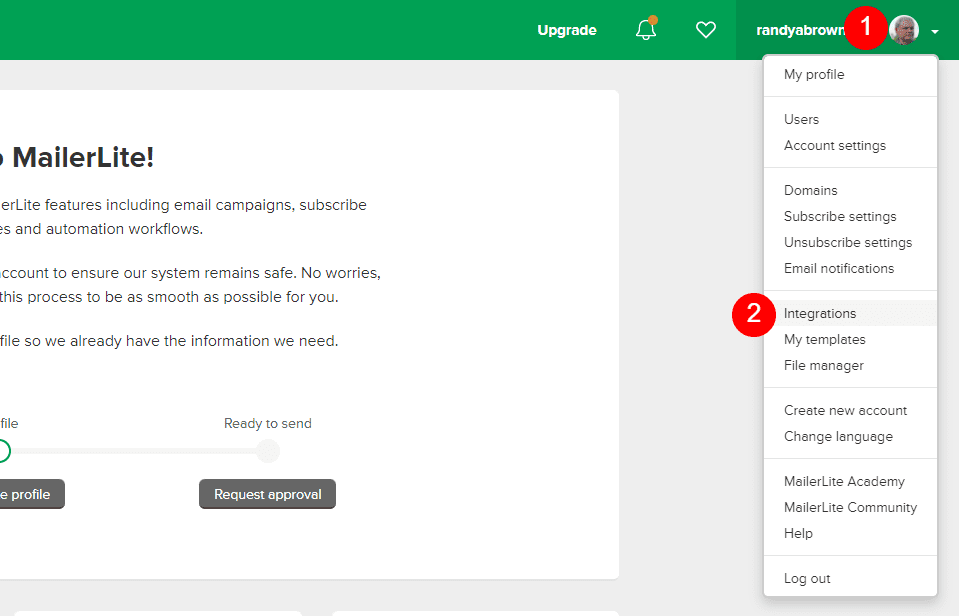Image resolution: width=959 pixels, height=616 pixels.
Task: Select the highlighted Integrations option
Action: click(820, 313)
